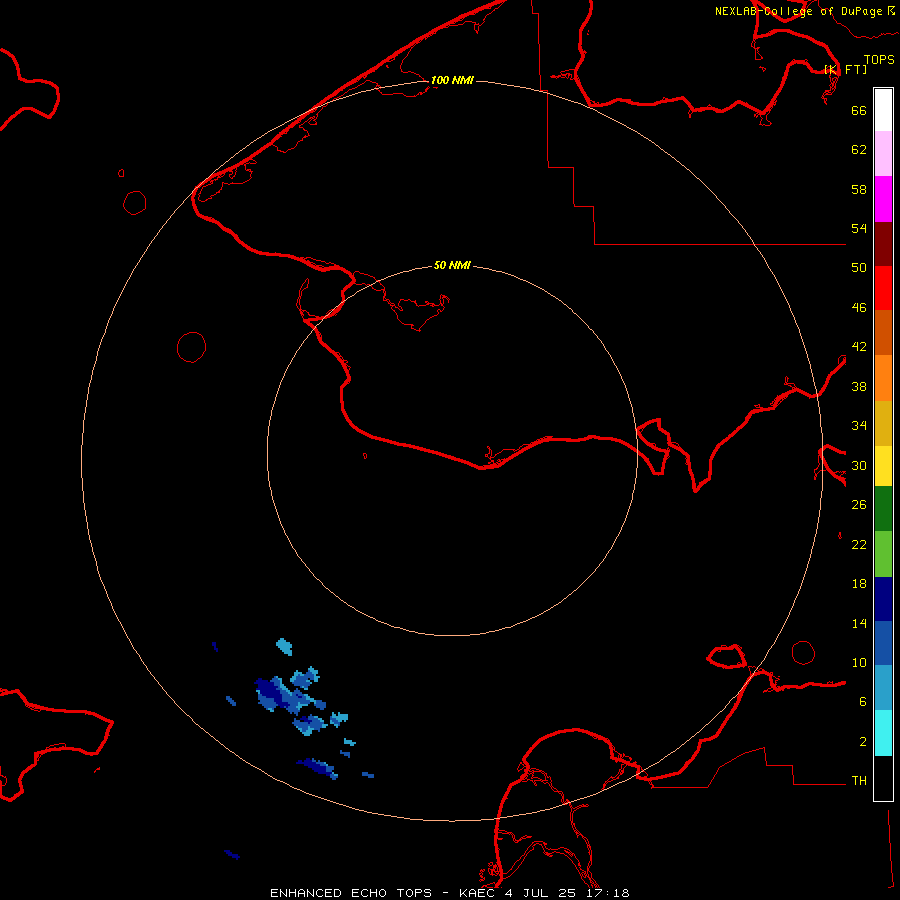
Task: Click the KAEC station identifier
Action: pyautogui.click(x=478, y=893)
